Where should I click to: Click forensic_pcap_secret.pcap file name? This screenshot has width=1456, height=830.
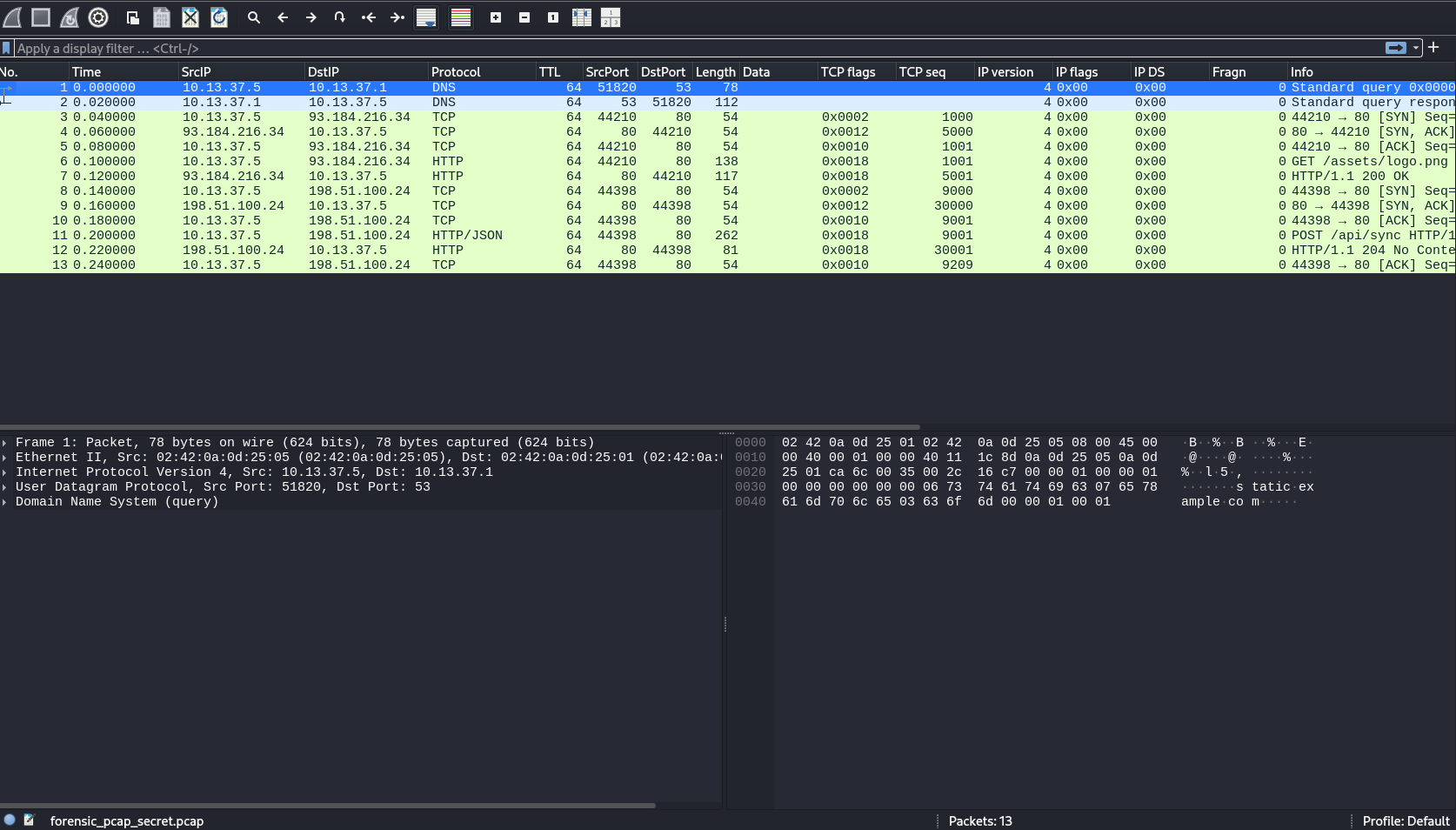tap(127, 820)
